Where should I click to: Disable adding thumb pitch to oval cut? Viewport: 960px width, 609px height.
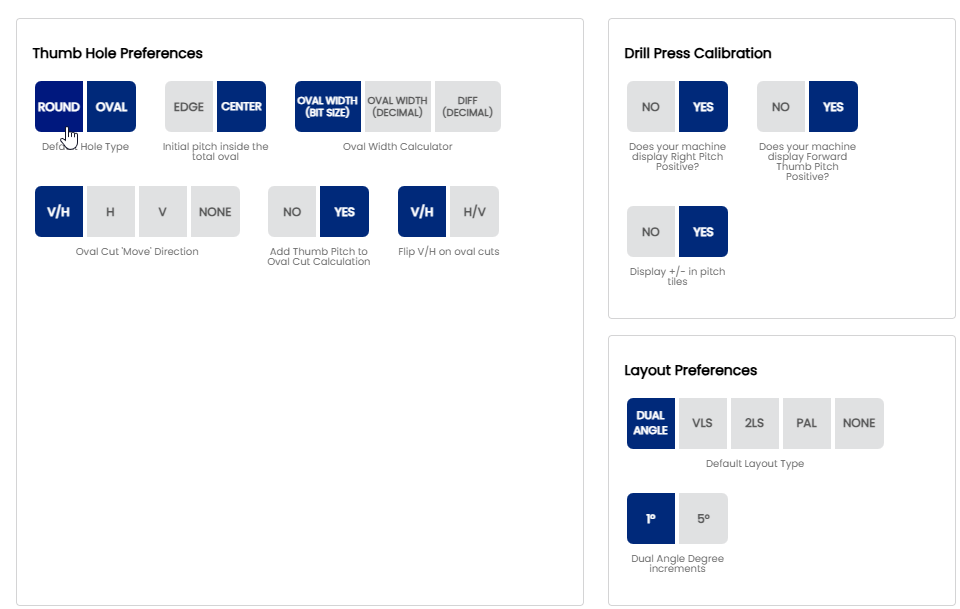click(x=292, y=212)
